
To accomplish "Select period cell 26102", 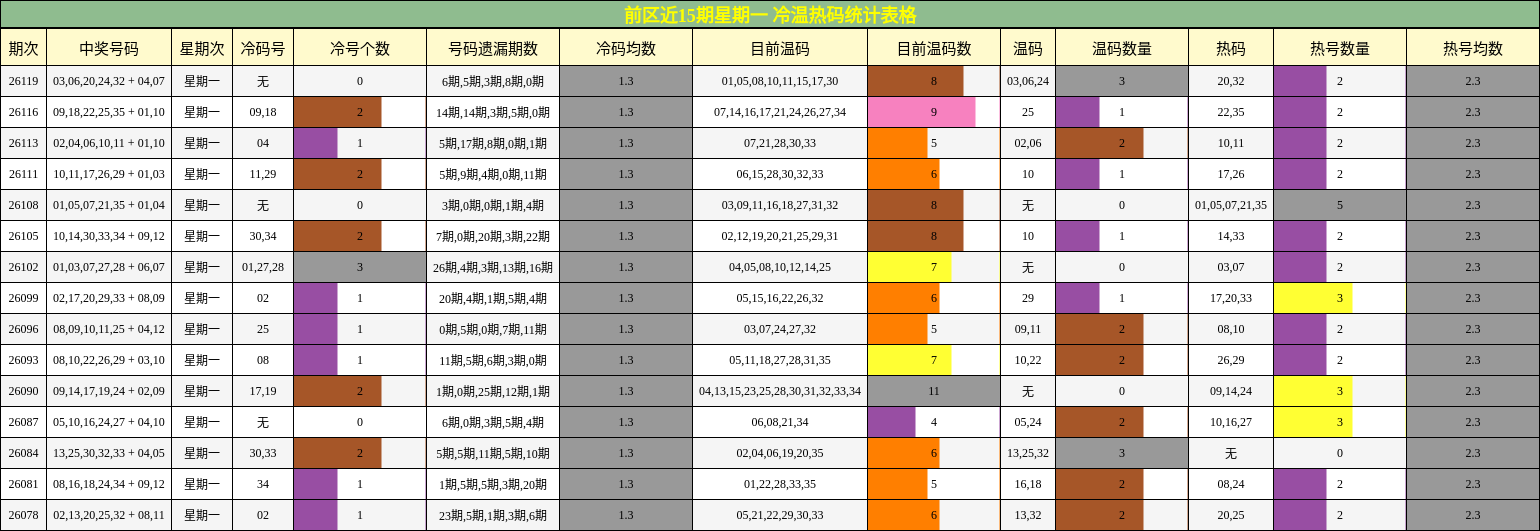I will point(24,267).
